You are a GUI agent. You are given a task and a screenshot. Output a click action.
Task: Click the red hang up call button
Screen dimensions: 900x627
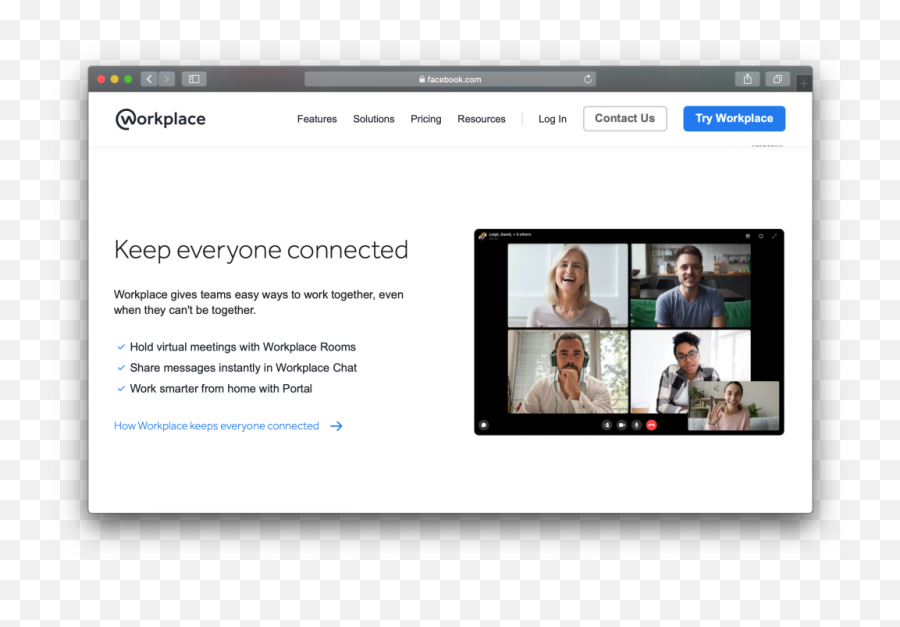coord(651,425)
